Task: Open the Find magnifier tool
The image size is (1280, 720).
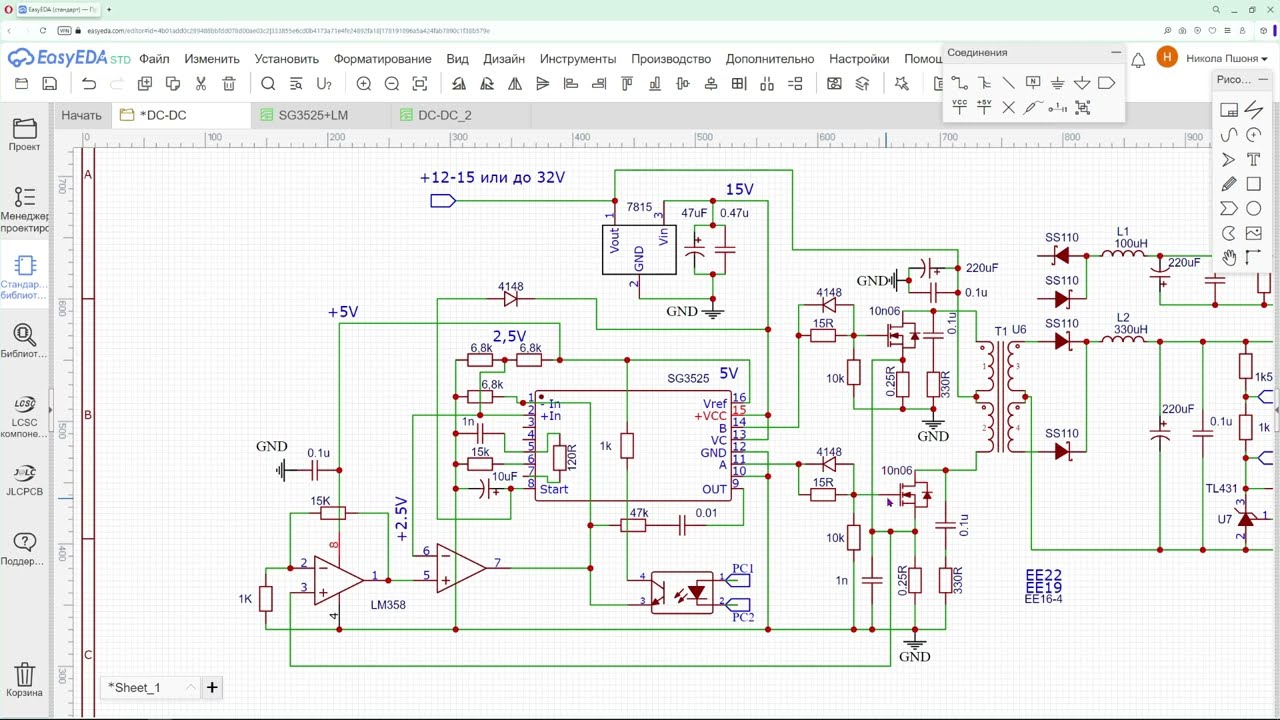Action: pyautogui.click(x=268, y=84)
